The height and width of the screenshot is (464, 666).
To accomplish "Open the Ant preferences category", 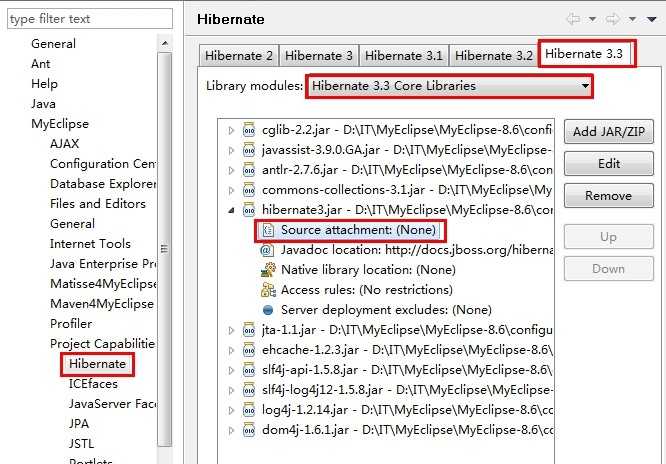I will click(x=40, y=64).
